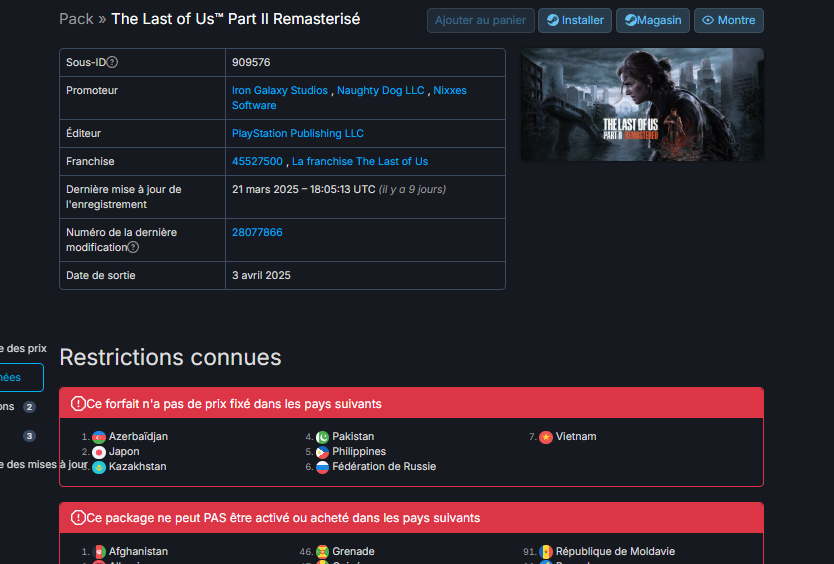Click the Philippines country name
834x564 pixels.
(359, 452)
